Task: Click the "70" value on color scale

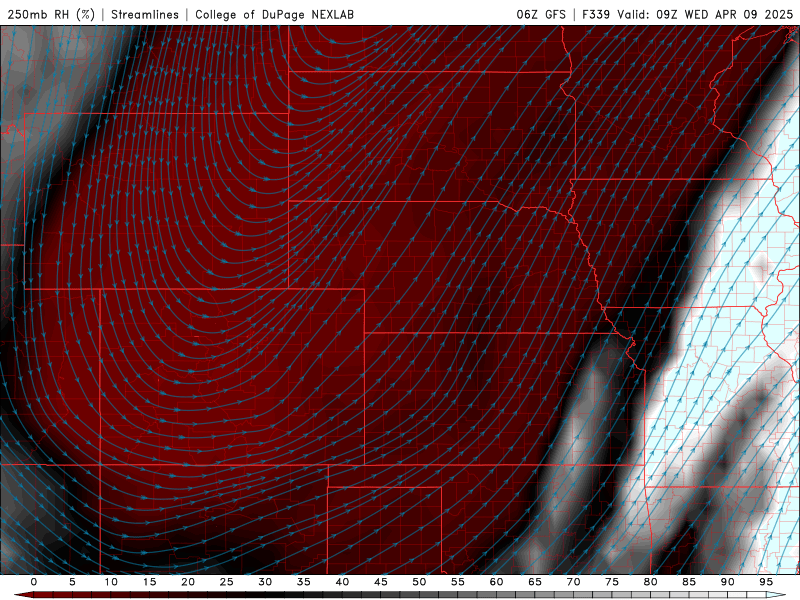Action: pos(573,582)
